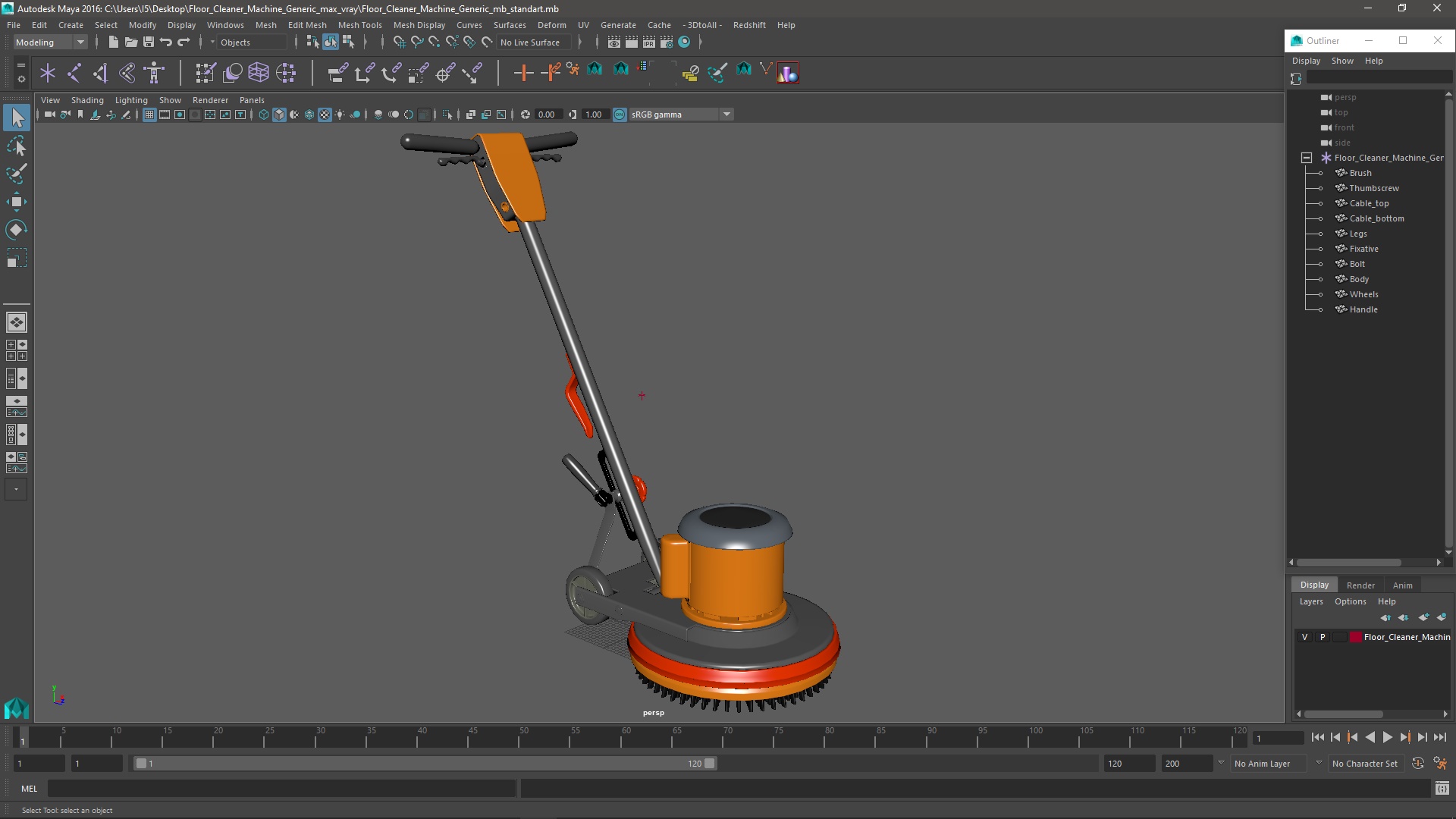Viewport: 1456px width, 819px height.
Task: Activate the Lasso Select tool
Action: 17,146
